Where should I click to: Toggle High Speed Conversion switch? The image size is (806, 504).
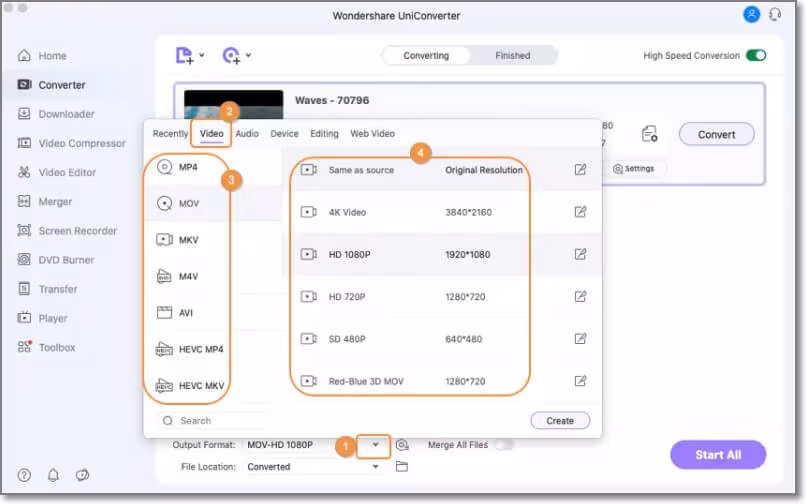[756, 55]
